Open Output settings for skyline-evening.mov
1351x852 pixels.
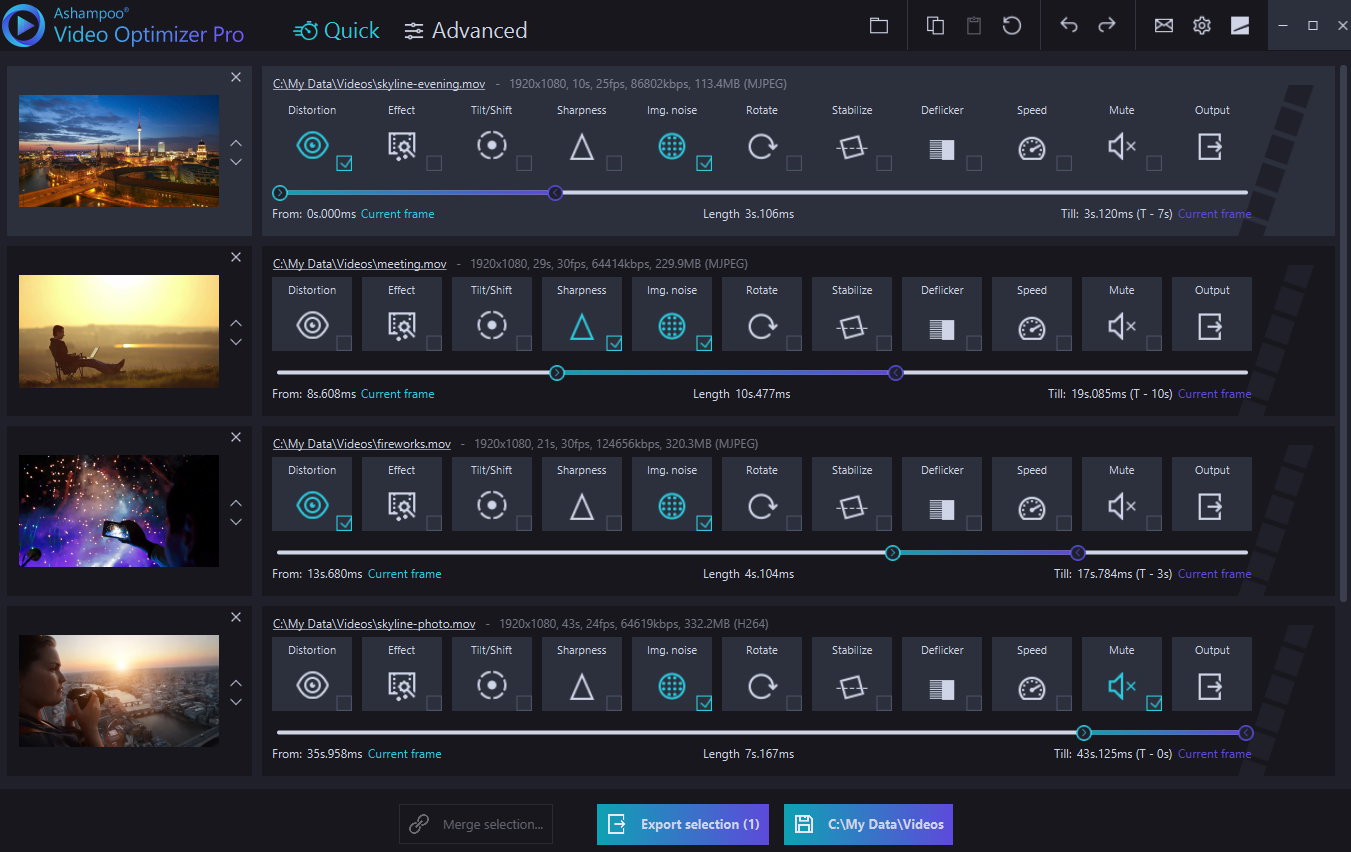point(1212,147)
